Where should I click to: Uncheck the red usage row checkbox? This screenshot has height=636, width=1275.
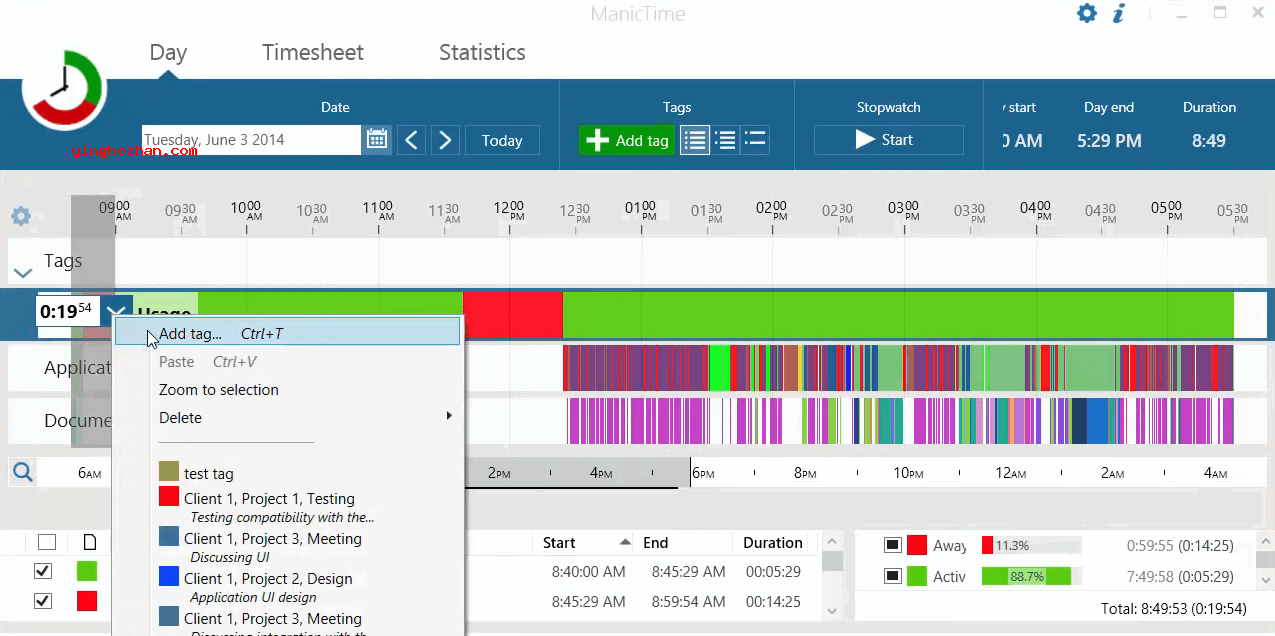click(43, 601)
